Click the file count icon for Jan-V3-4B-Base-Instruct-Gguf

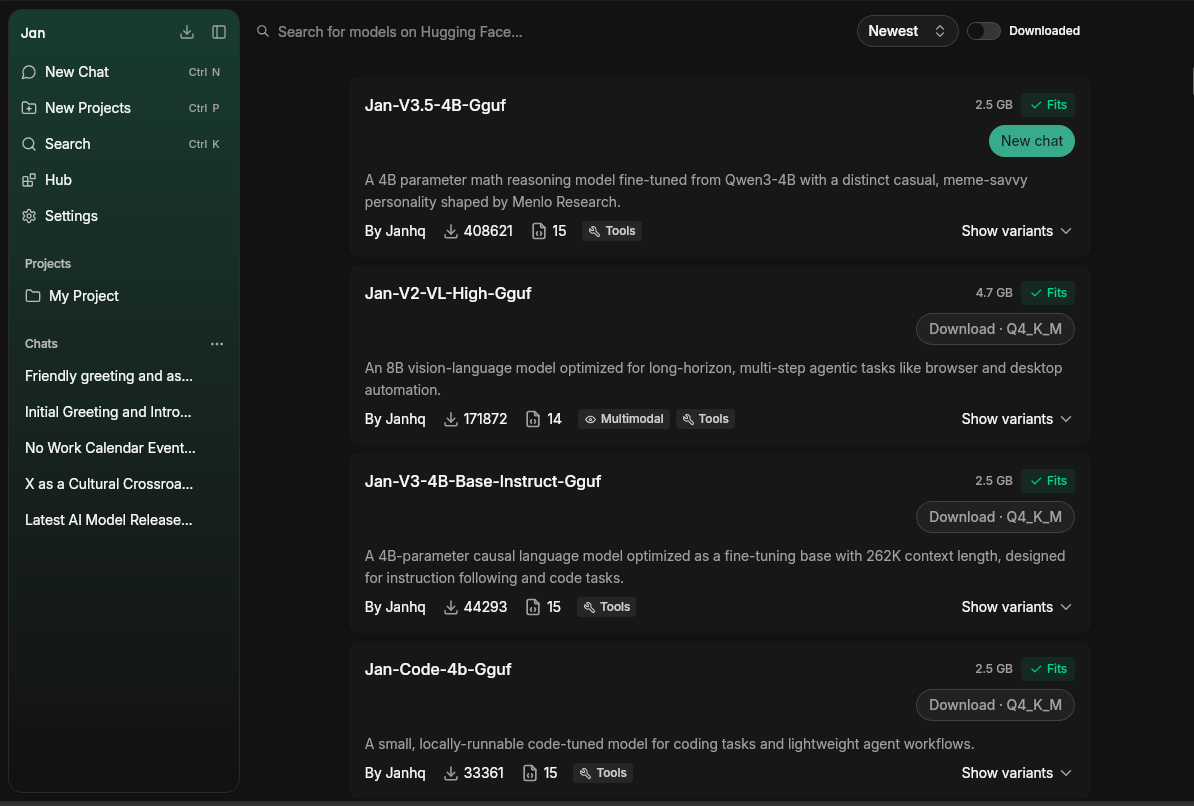pos(533,607)
